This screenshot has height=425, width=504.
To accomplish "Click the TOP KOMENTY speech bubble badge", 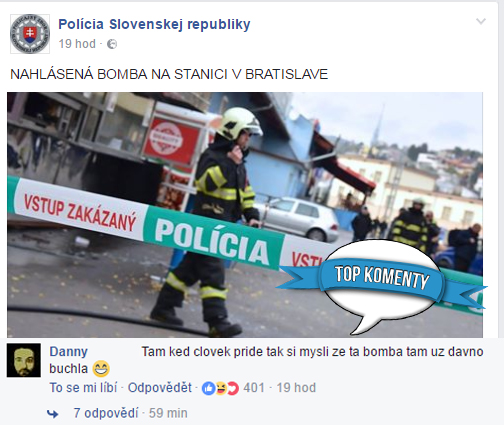I will click(x=382, y=285).
